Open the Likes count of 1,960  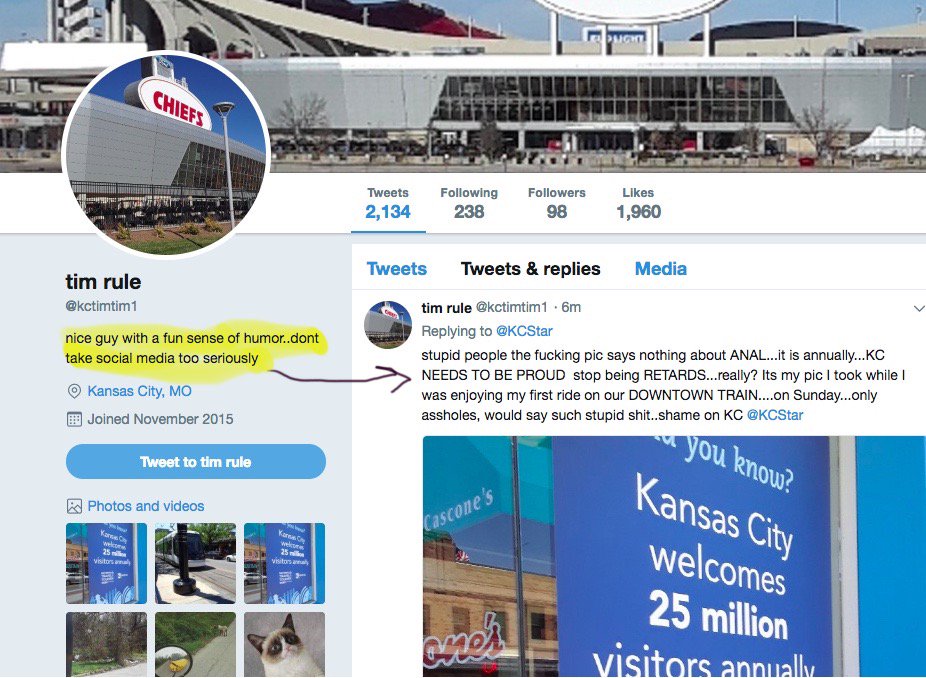click(638, 204)
